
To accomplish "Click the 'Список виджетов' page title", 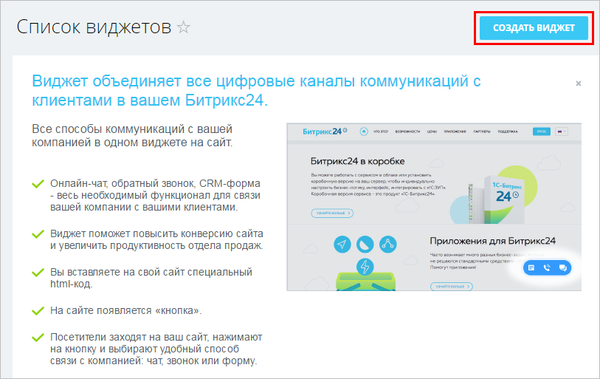I will click(94, 27).
